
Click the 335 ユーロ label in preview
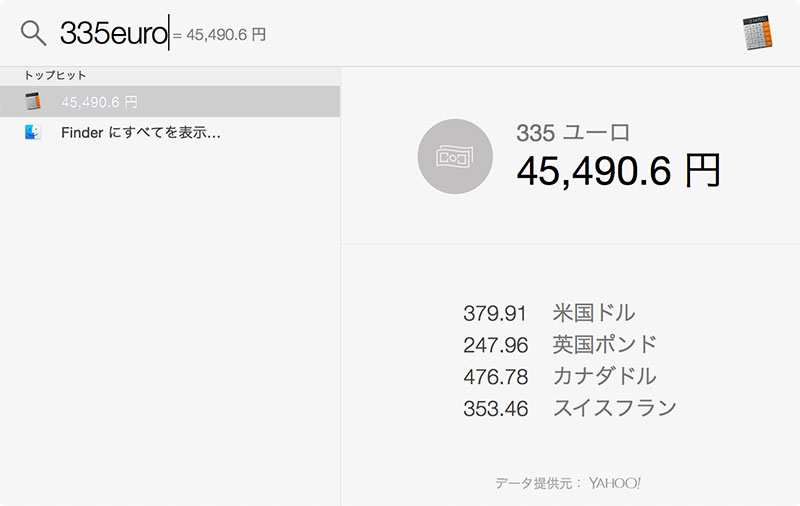pos(573,133)
